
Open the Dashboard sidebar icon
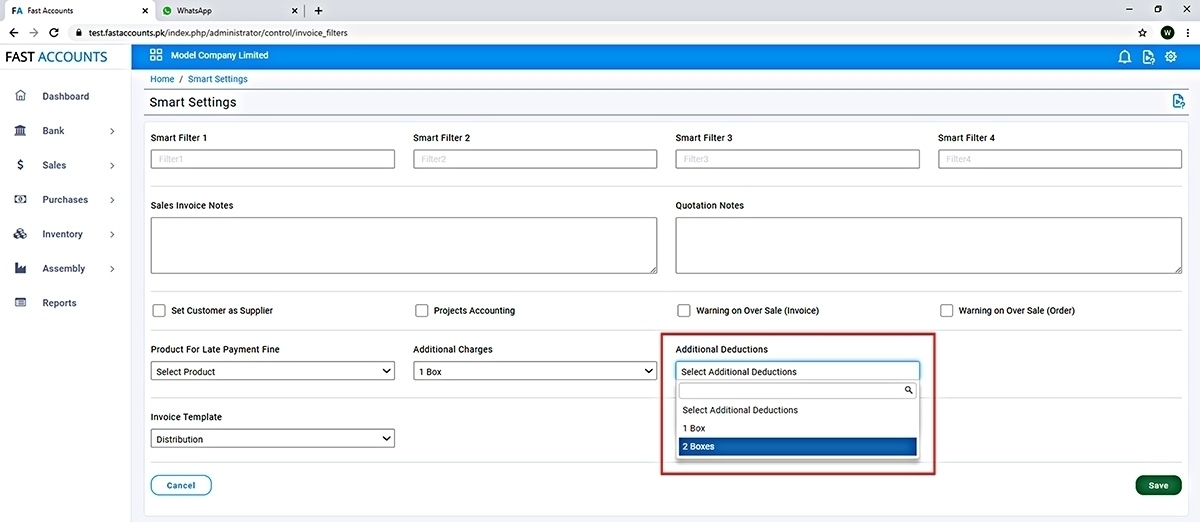point(20,96)
